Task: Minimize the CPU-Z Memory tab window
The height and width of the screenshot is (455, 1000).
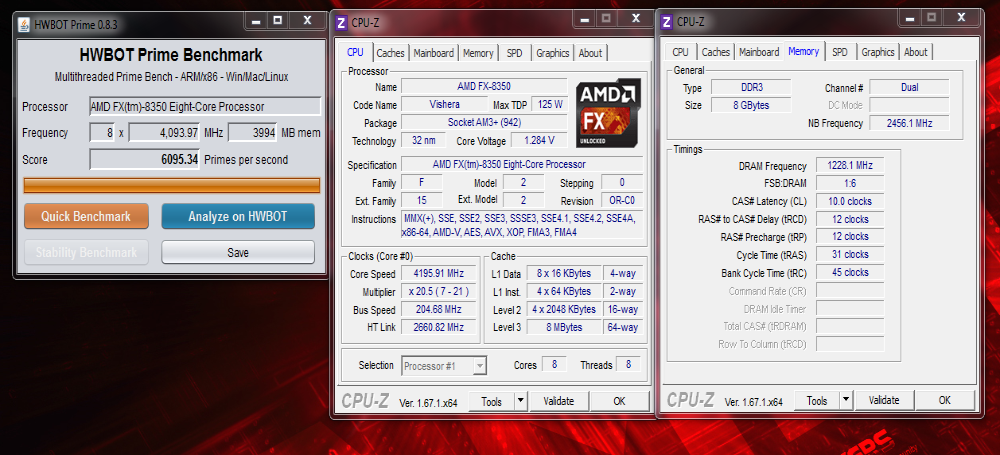Action: 908,18
